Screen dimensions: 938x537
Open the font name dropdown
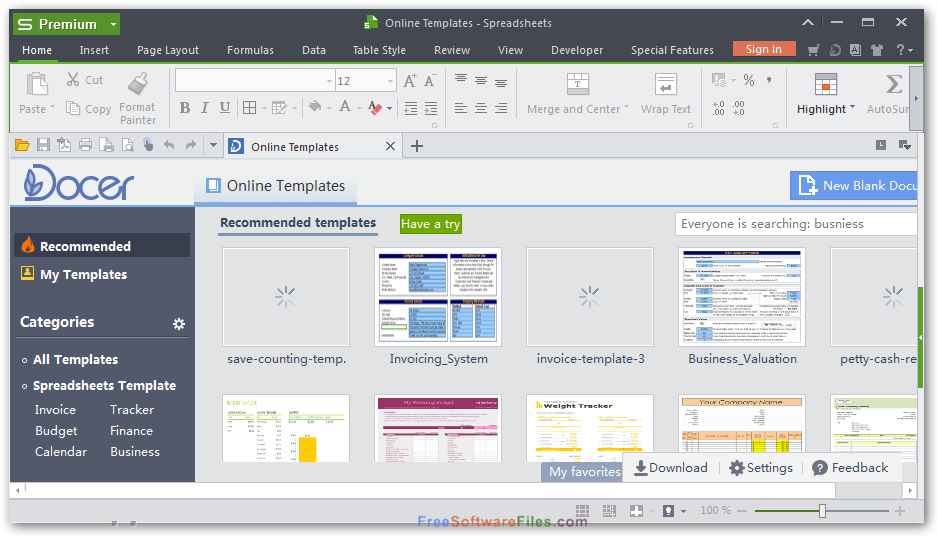(329, 81)
